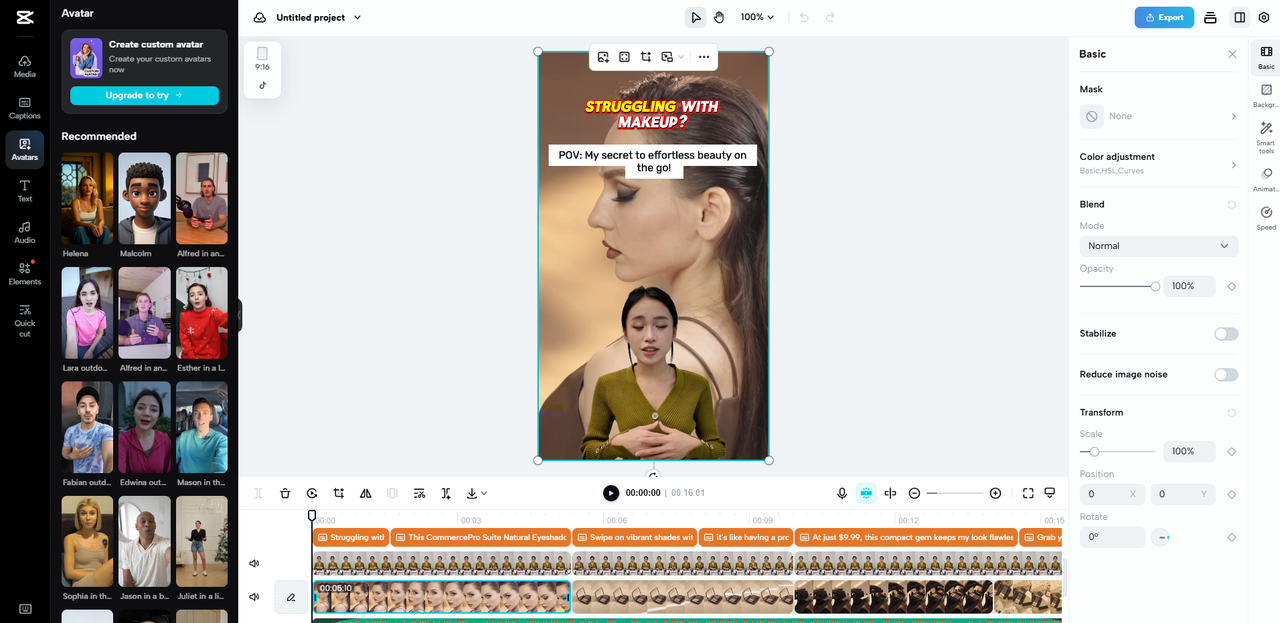Delete the selected clip with trash icon

285,493
